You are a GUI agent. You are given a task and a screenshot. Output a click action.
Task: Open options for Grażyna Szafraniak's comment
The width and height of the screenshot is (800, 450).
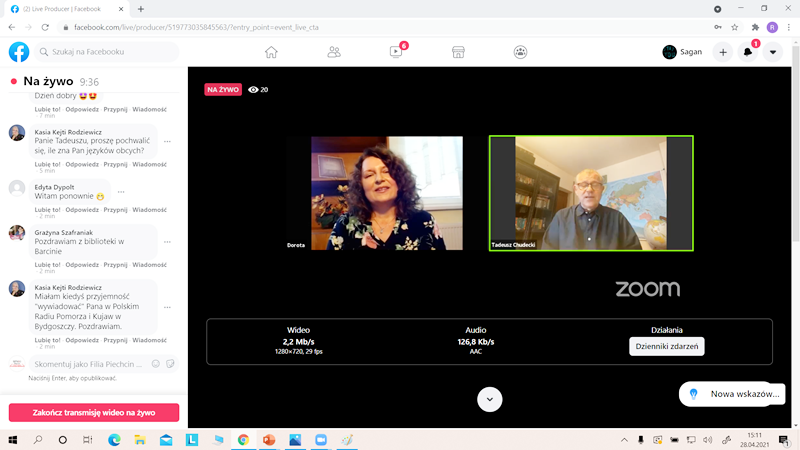point(167,242)
